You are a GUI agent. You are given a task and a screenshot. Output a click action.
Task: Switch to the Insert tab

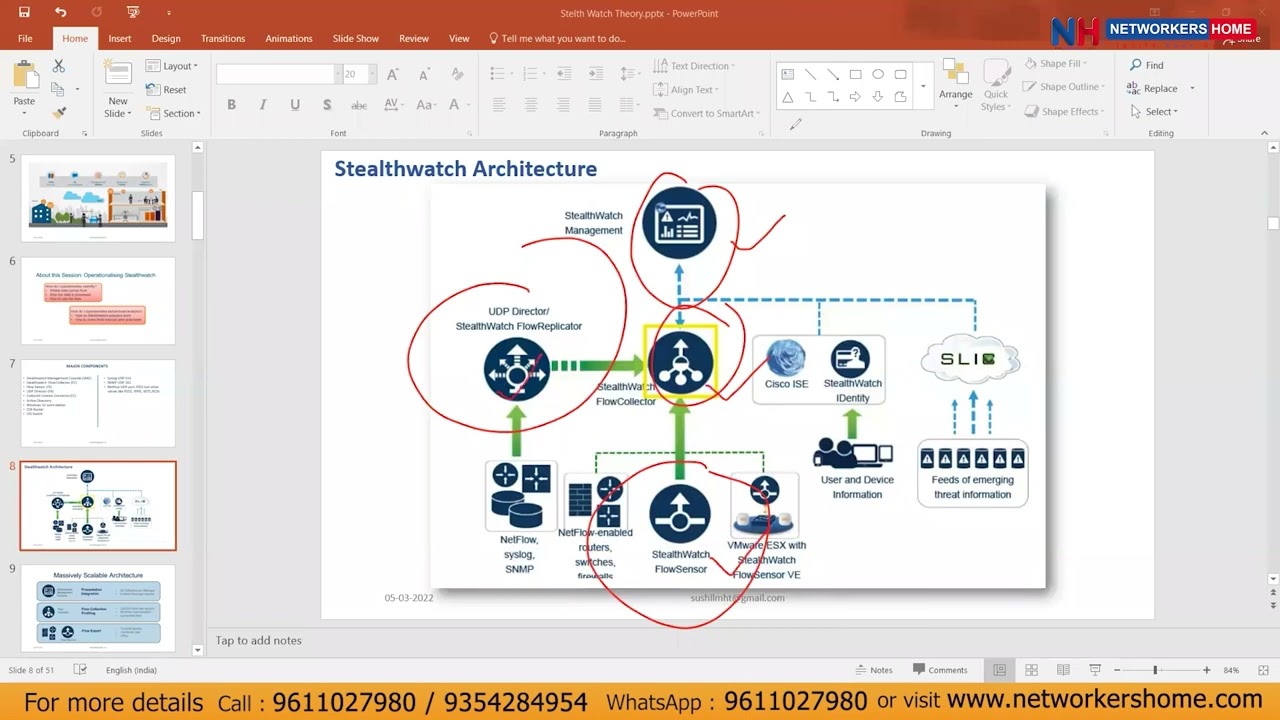click(120, 38)
